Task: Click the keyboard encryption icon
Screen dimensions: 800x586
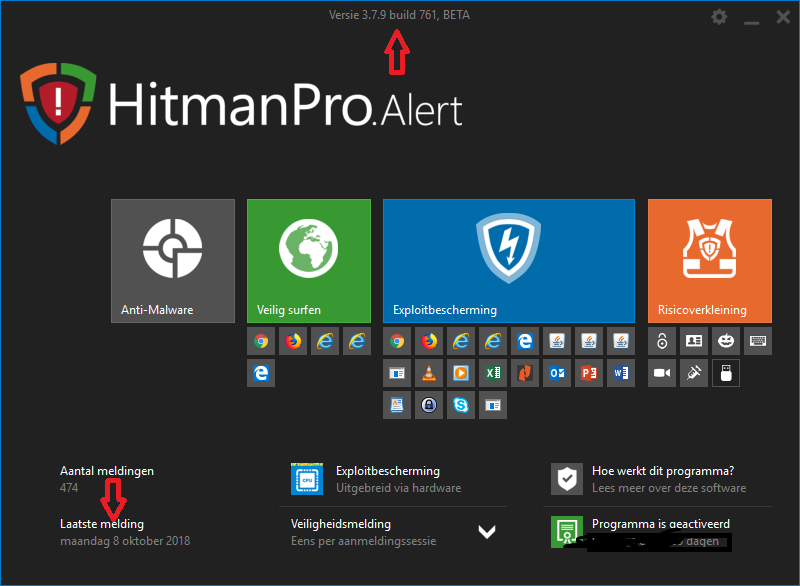Action: coord(758,341)
